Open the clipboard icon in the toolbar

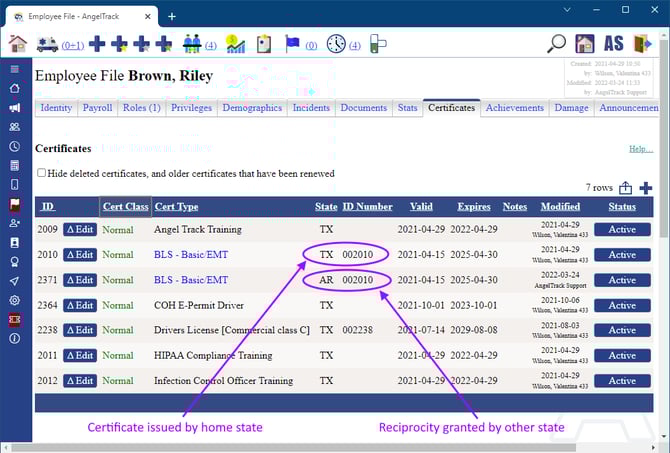pyautogui.click(x=263, y=44)
